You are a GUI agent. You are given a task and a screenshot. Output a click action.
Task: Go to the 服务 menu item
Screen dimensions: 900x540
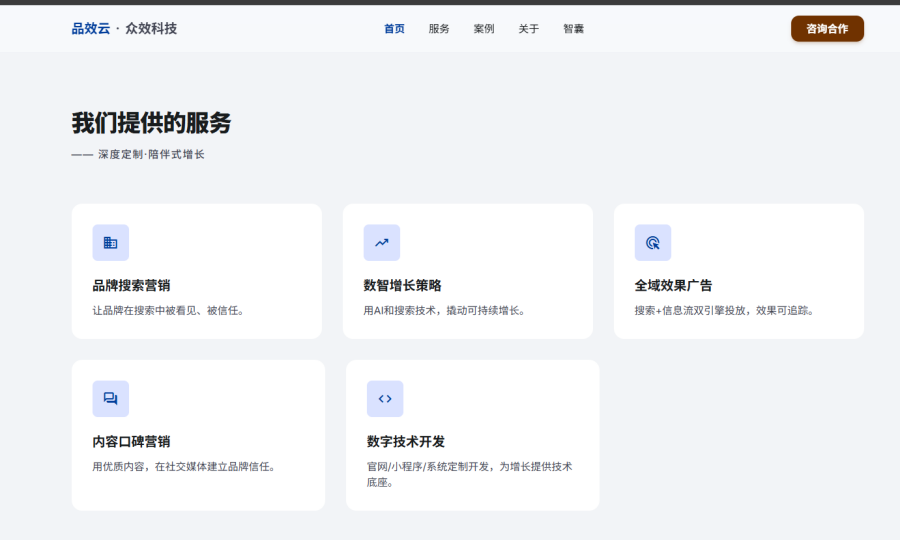pos(439,29)
